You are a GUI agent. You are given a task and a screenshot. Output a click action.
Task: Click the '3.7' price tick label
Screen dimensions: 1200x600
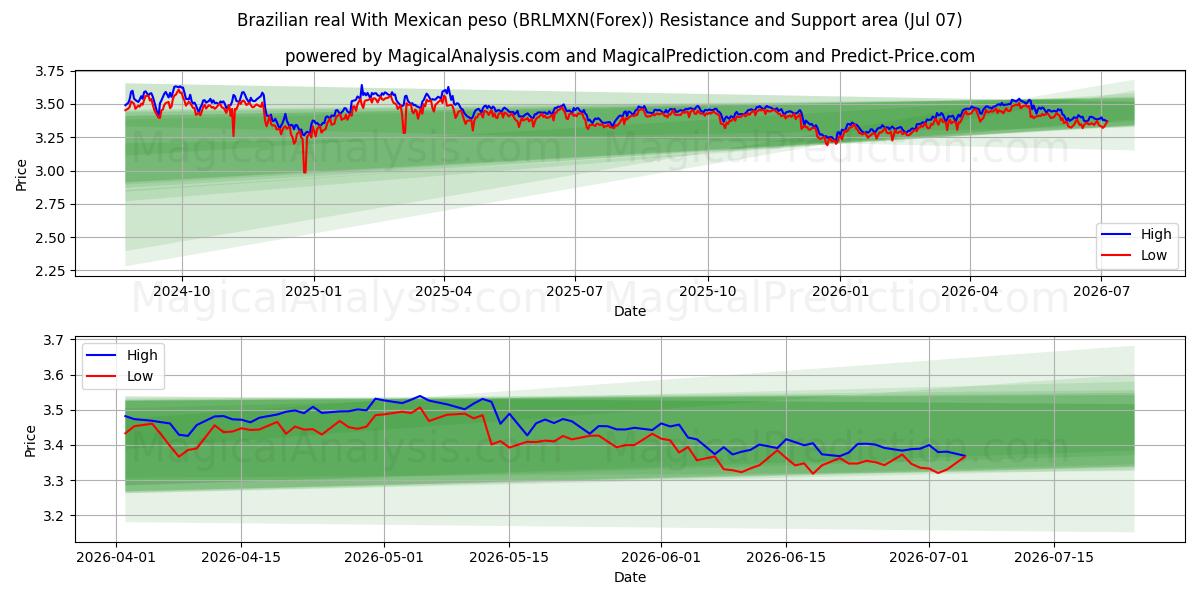coord(54,340)
